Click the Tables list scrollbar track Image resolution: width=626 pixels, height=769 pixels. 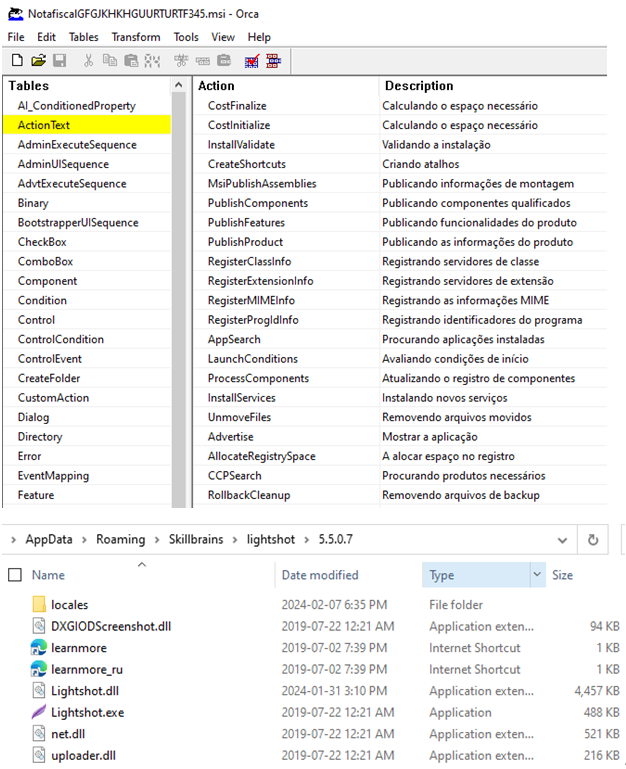pyautogui.click(x=179, y=299)
